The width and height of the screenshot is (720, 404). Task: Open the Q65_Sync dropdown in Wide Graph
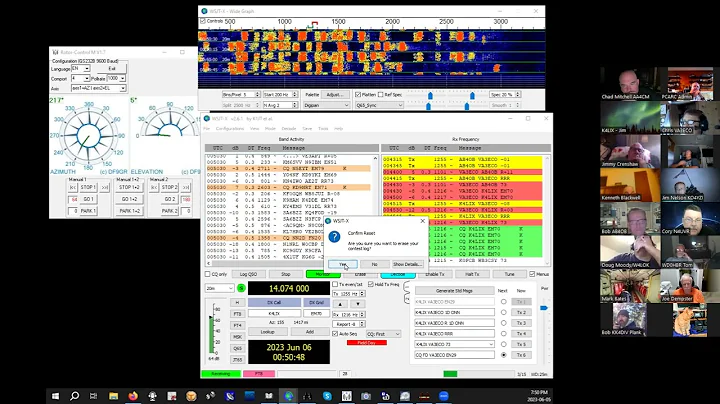[379, 105]
